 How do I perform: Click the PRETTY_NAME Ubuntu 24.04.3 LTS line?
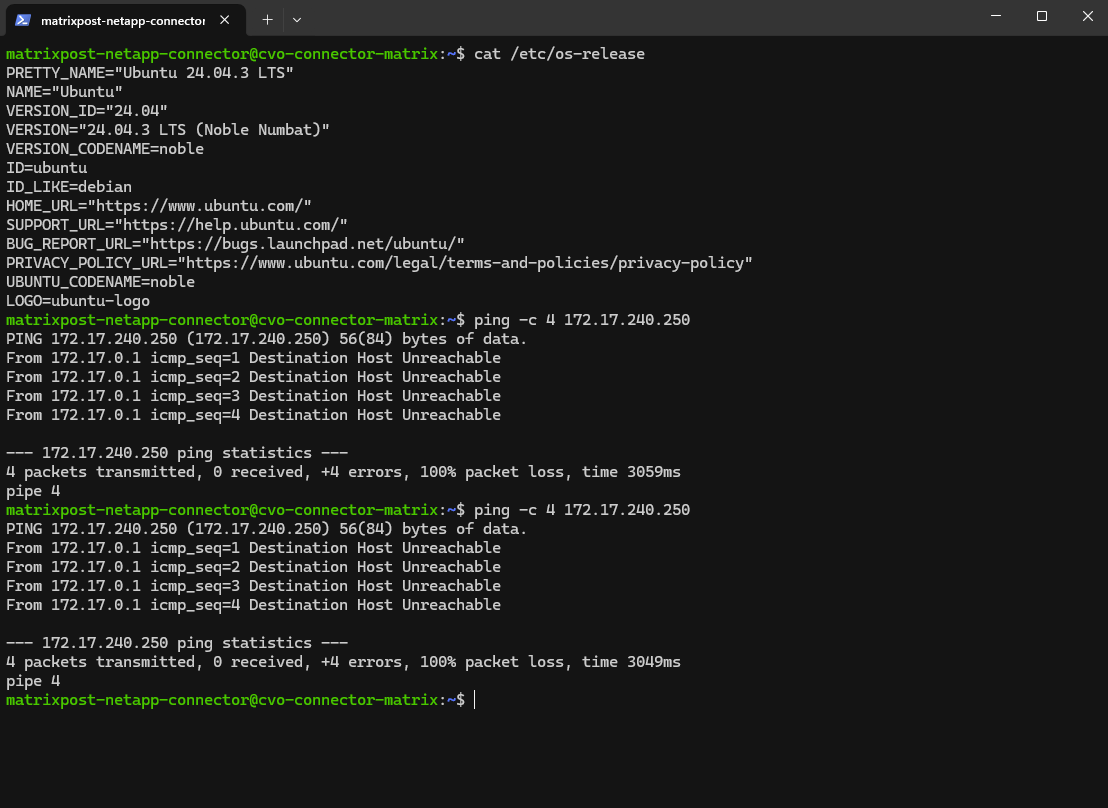pyautogui.click(x=150, y=73)
